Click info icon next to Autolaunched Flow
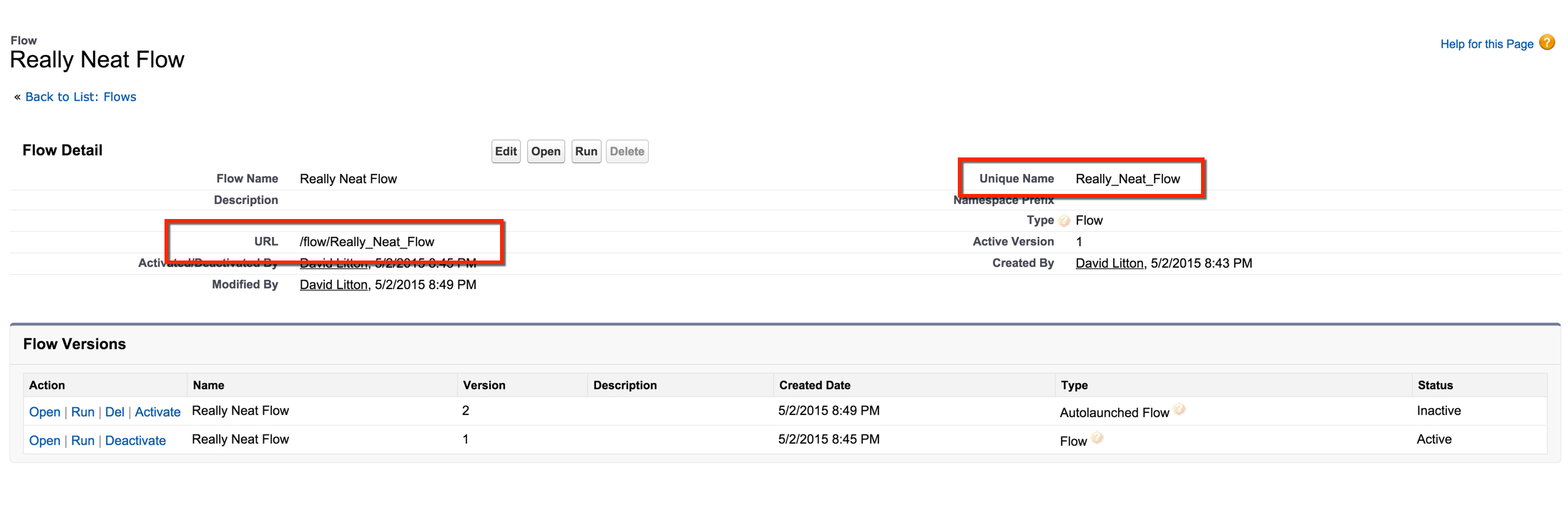1568x516 pixels. tap(1180, 410)
